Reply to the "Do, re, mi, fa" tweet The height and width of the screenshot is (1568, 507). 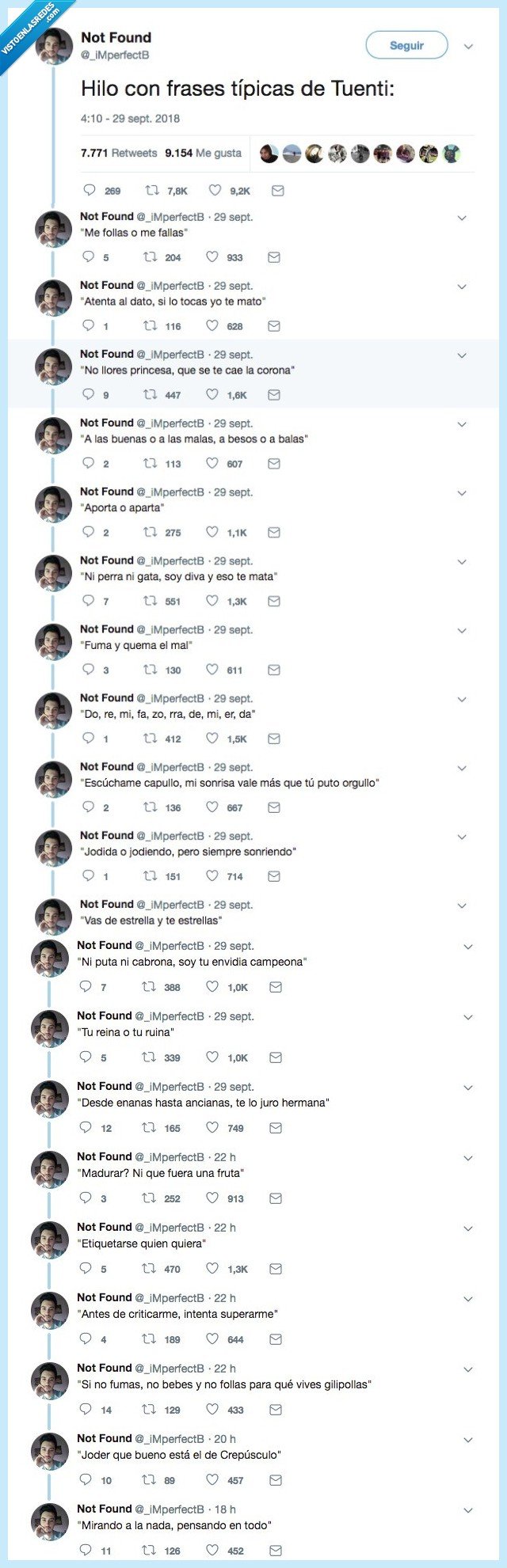point(89,738)
